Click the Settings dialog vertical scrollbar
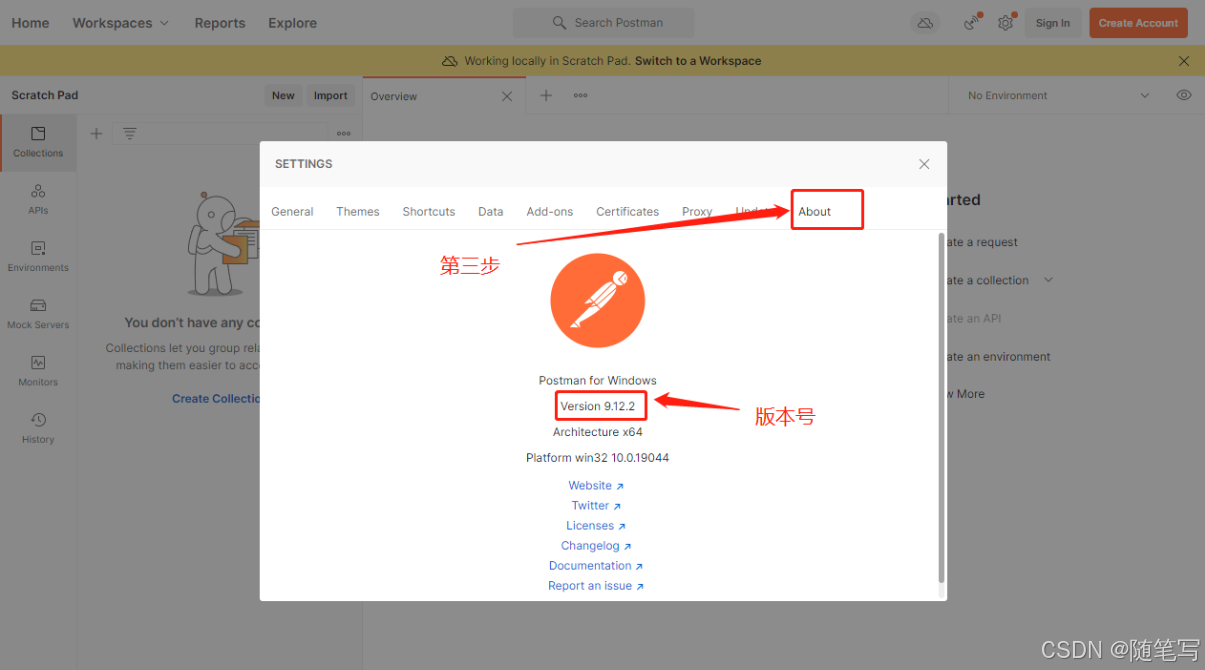 [941, 408]
